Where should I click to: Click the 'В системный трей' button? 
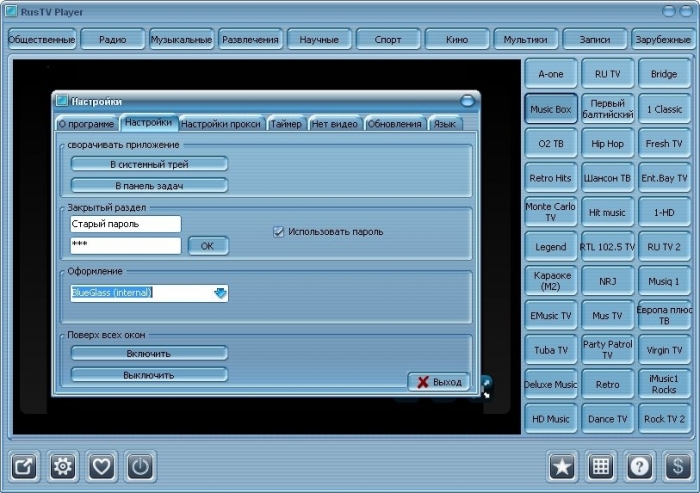(x=149, y=163)
